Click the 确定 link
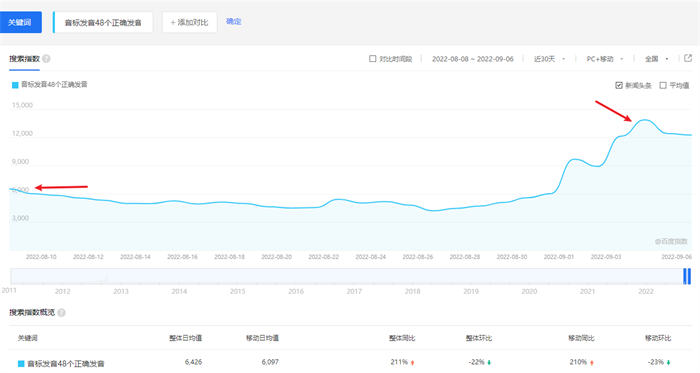Viewport: 700px width, 373px height. click(x=233, y=21)
